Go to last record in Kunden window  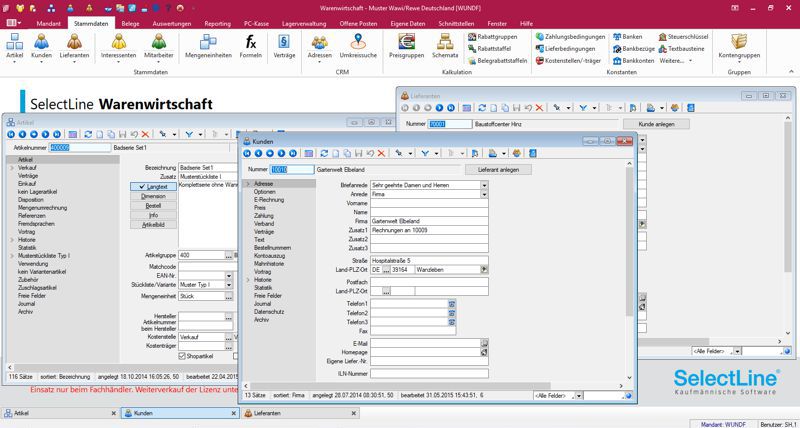tap(293, 153)
